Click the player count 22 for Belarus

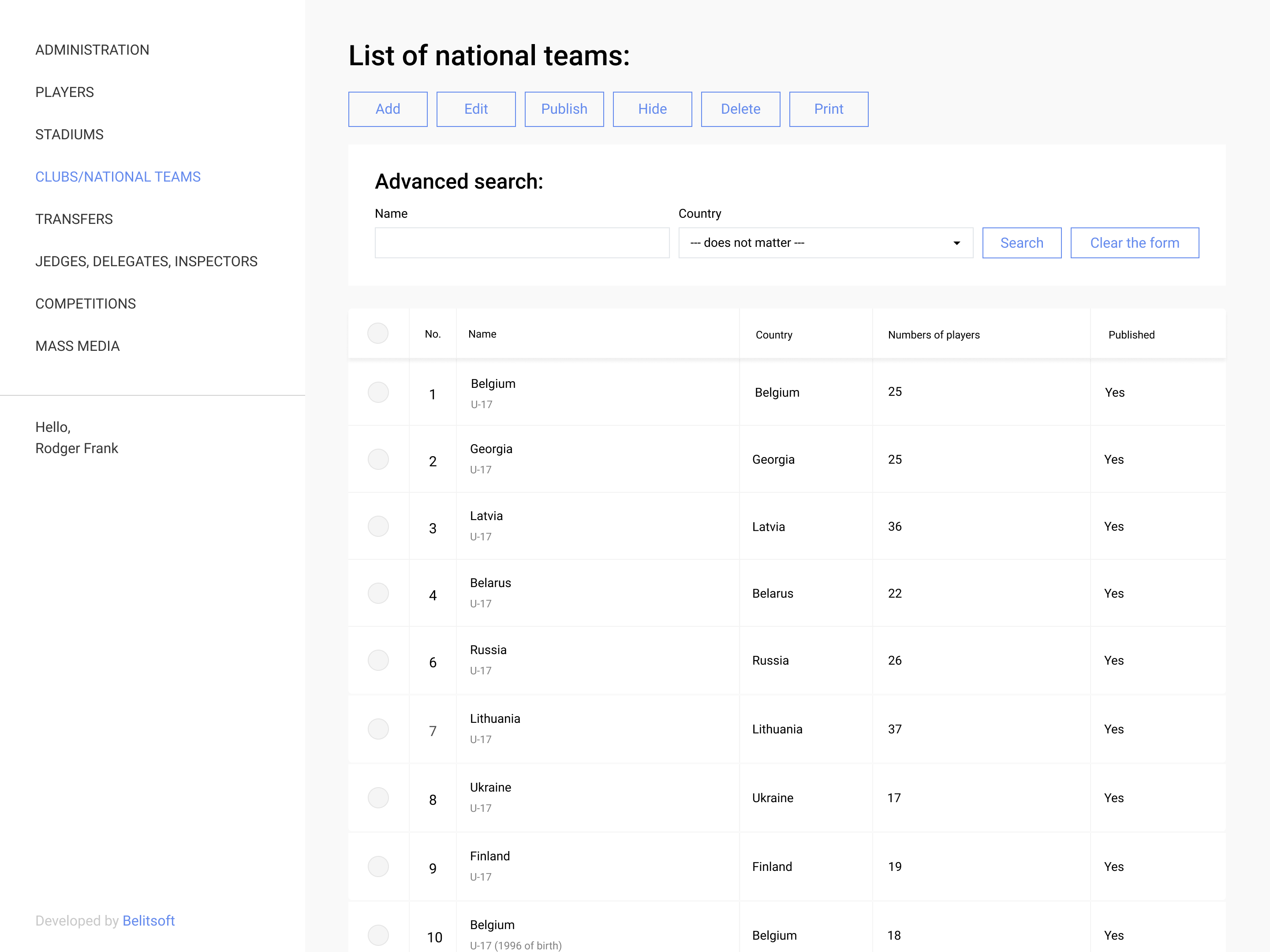point(895,593)
